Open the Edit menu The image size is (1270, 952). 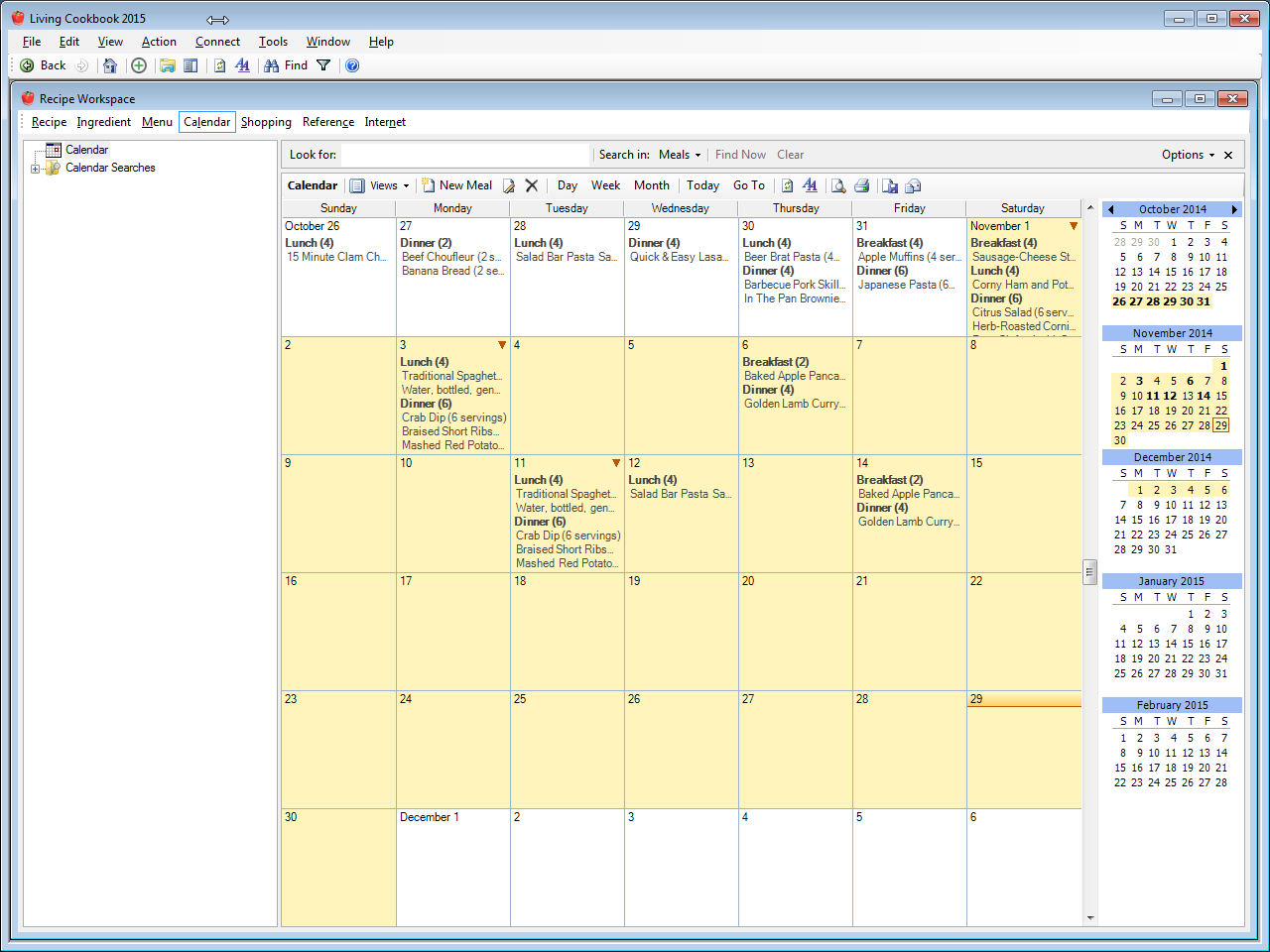pos(69,42)
